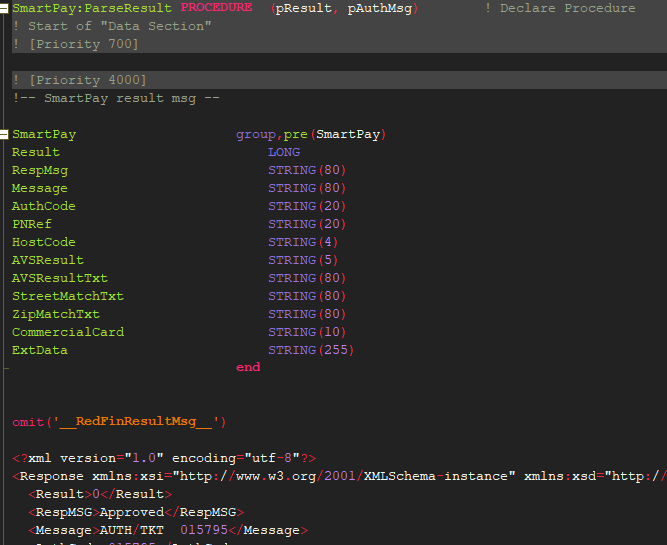Place cursor on pAuthMsg parameter
Viewport: 667px width, 545px height.
(382, 8)
